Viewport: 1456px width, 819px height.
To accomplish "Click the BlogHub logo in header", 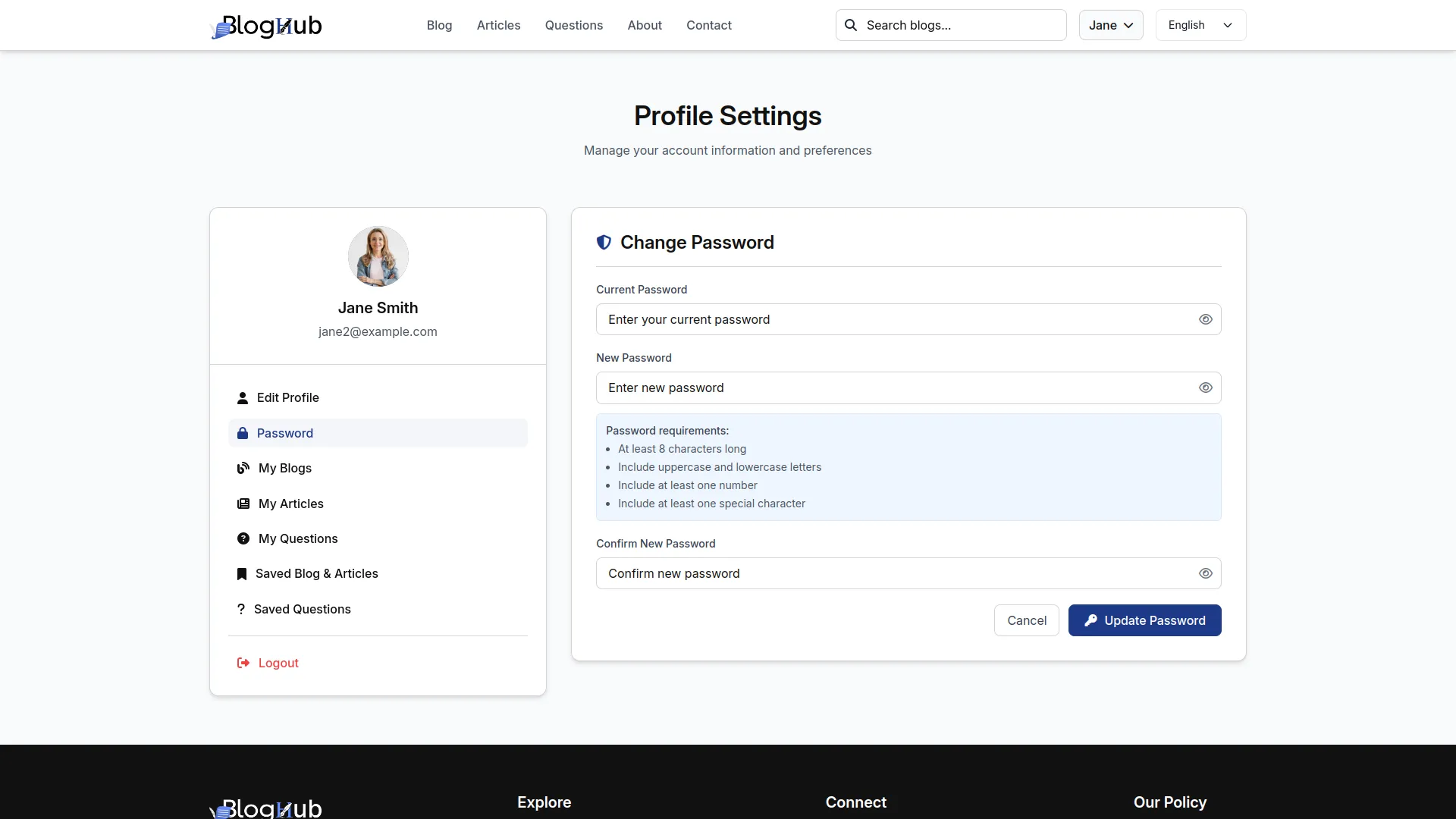I will [266, 26].
